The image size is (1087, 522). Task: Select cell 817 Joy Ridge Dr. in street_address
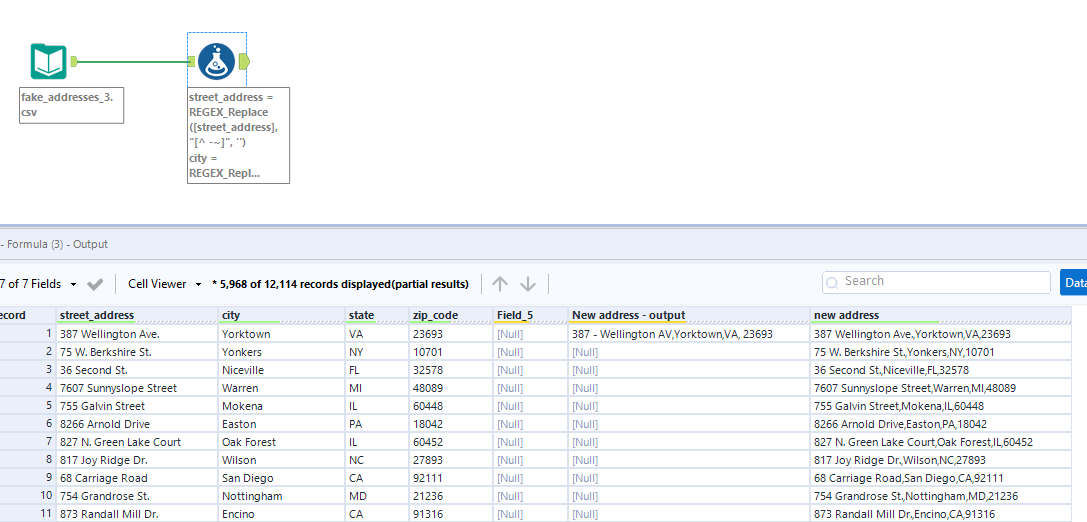(137, 460)
